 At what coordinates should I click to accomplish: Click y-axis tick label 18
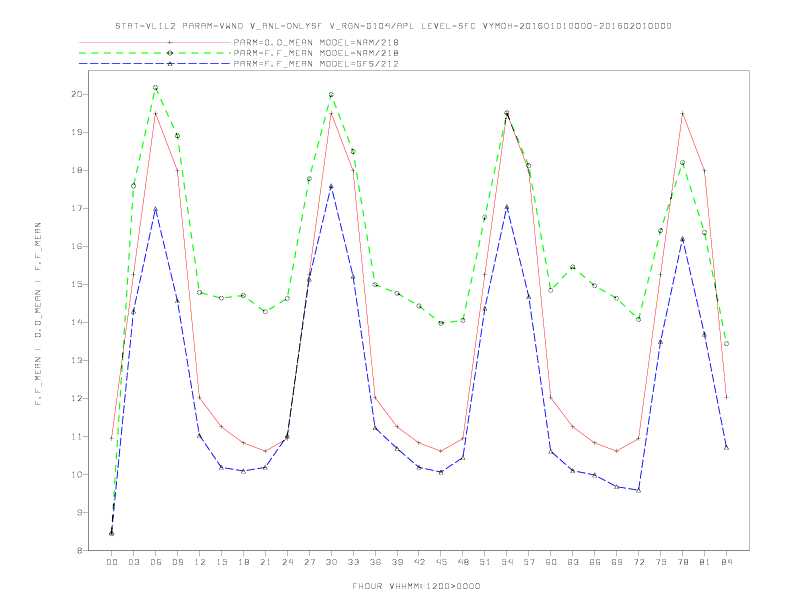[x=77, y=171]
